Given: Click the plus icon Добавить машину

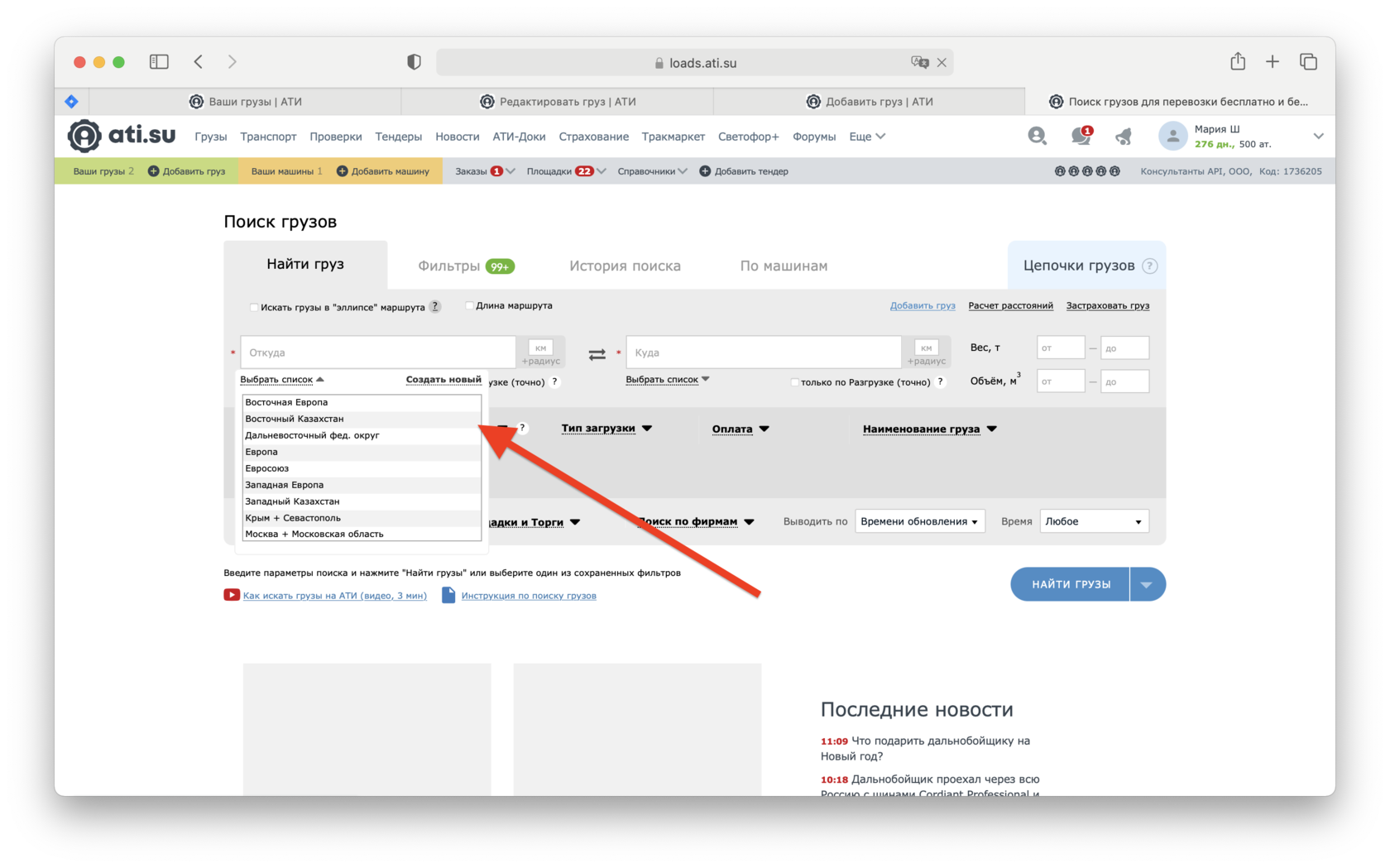Looking at the screenshot, I should coord(342,171).
